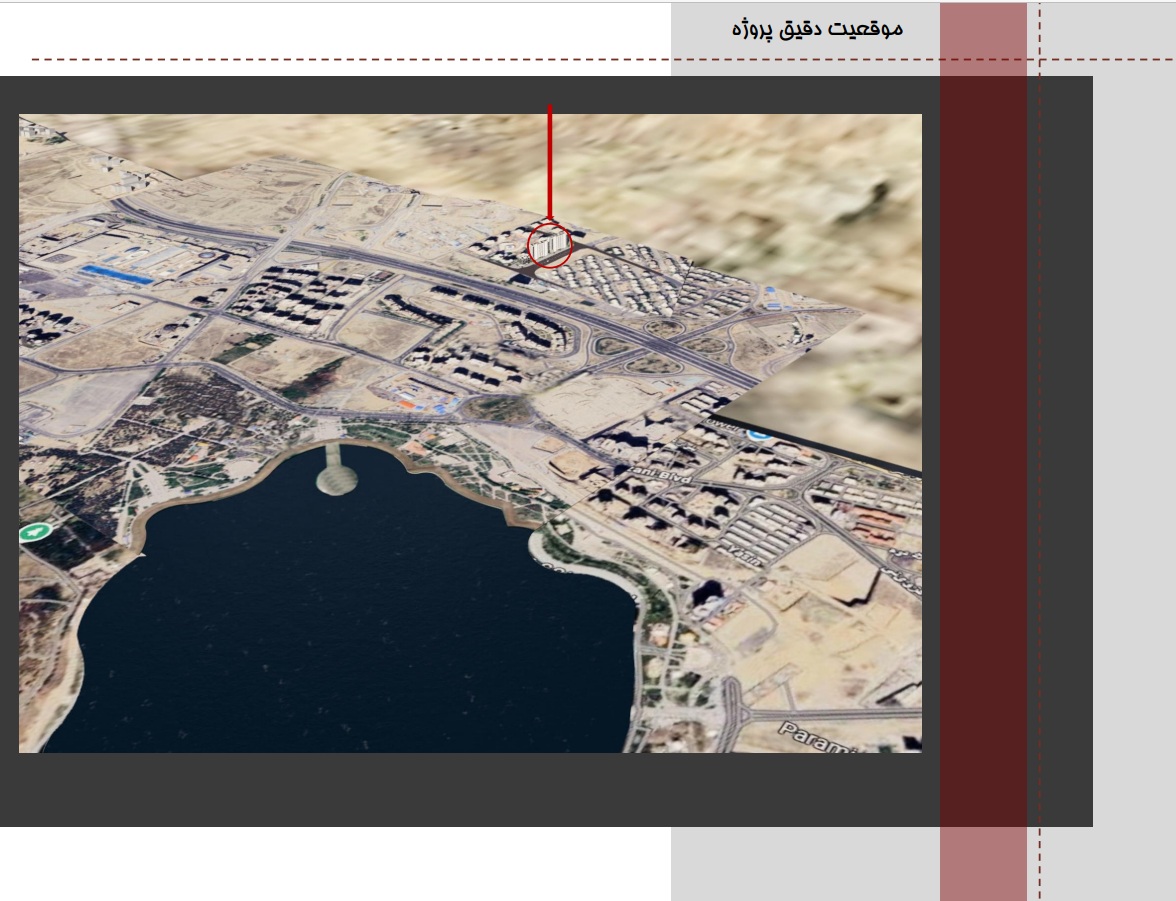Click the highlighted white building inside circle

(545, 243)
